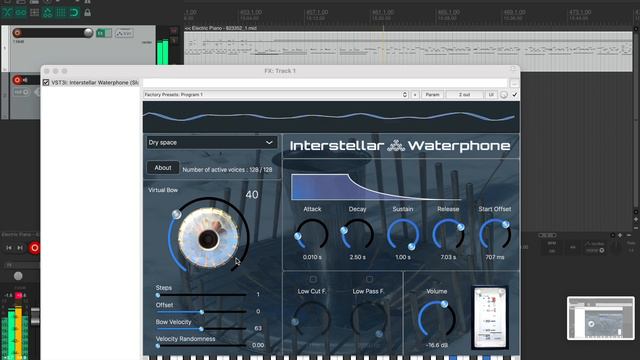Arm record on track 1

17,33
